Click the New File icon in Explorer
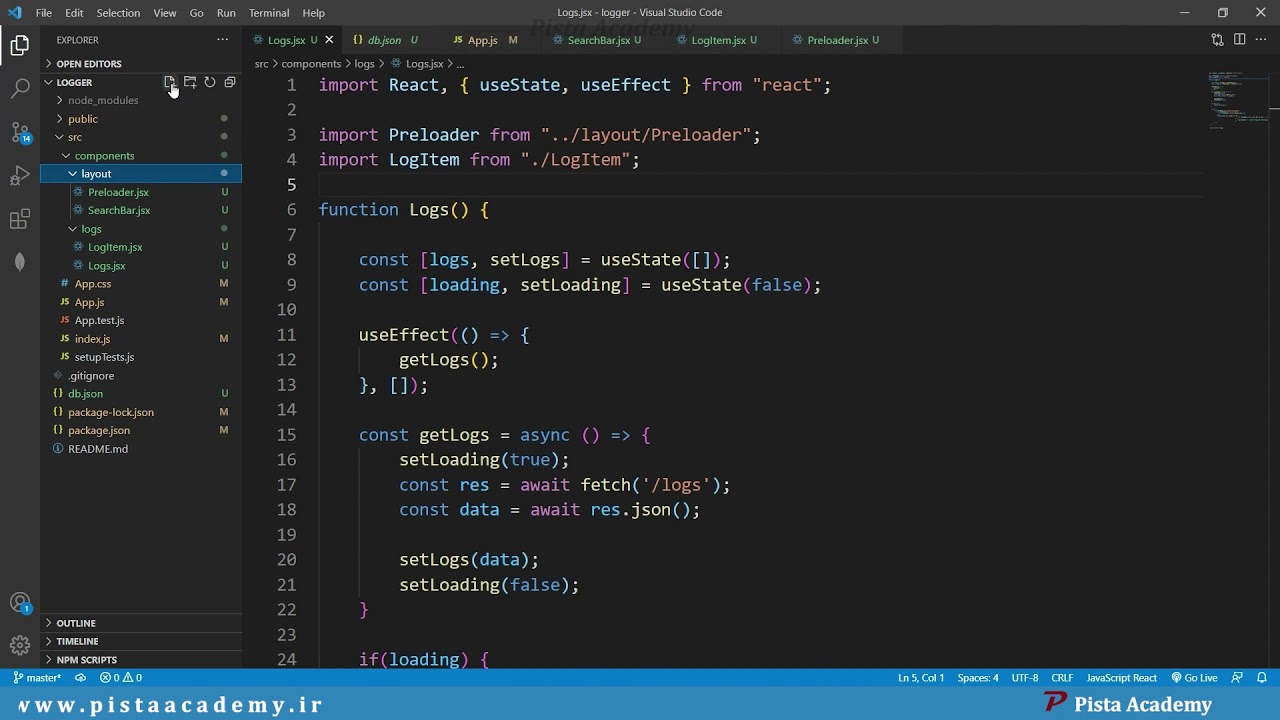Screen dimensions: 1280x720 170,82
